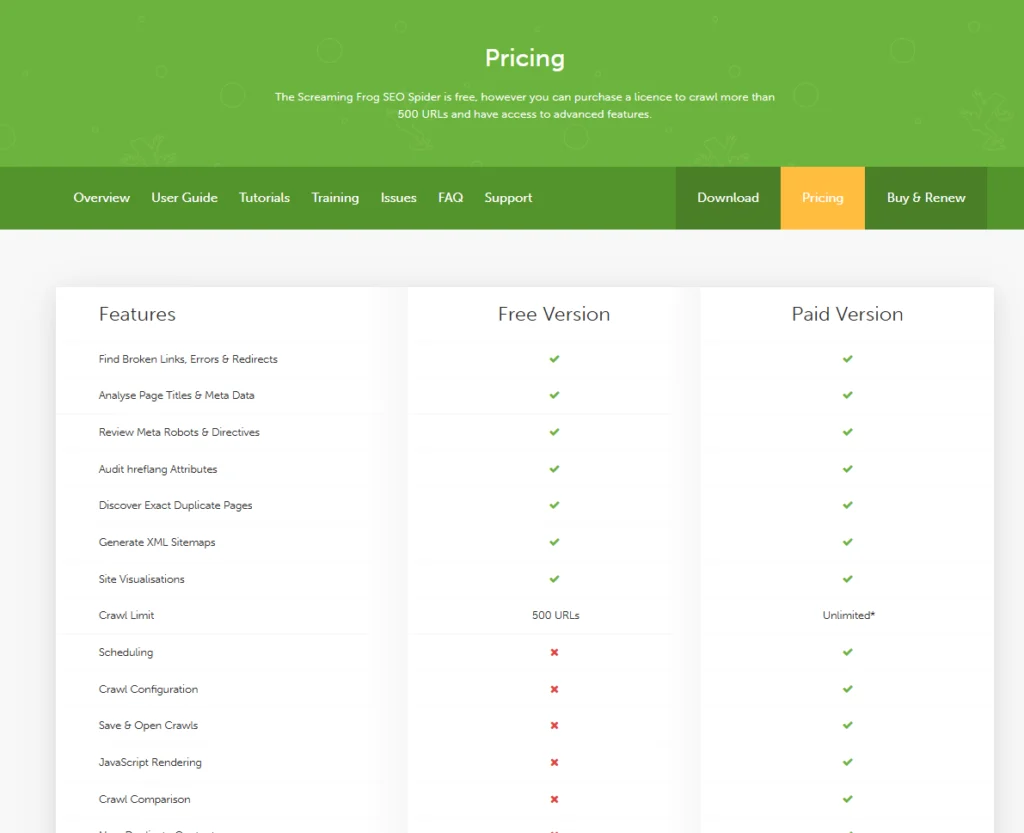View the FAQ page
This screenshot has height=833, width=1024.
point(451,198)
